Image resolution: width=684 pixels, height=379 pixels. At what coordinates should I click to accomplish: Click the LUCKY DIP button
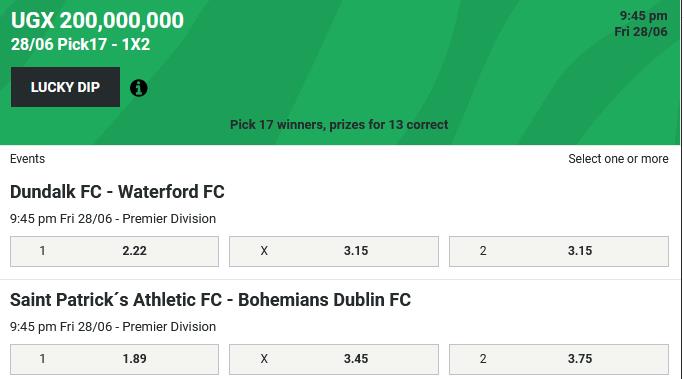[x=65, y=87]
